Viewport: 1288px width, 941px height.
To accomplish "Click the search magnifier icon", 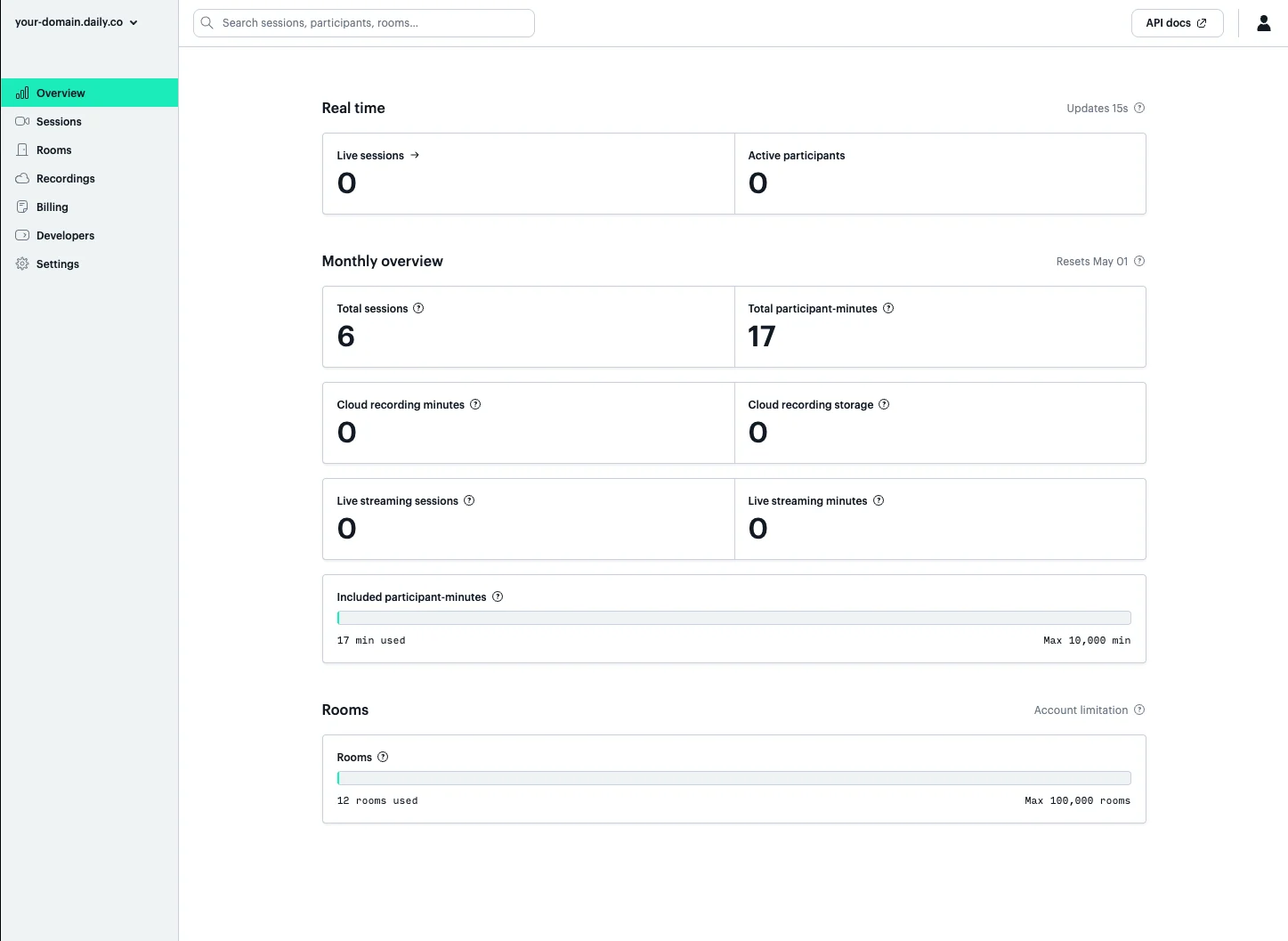I will pyautogui.click(x=207, y=23).
